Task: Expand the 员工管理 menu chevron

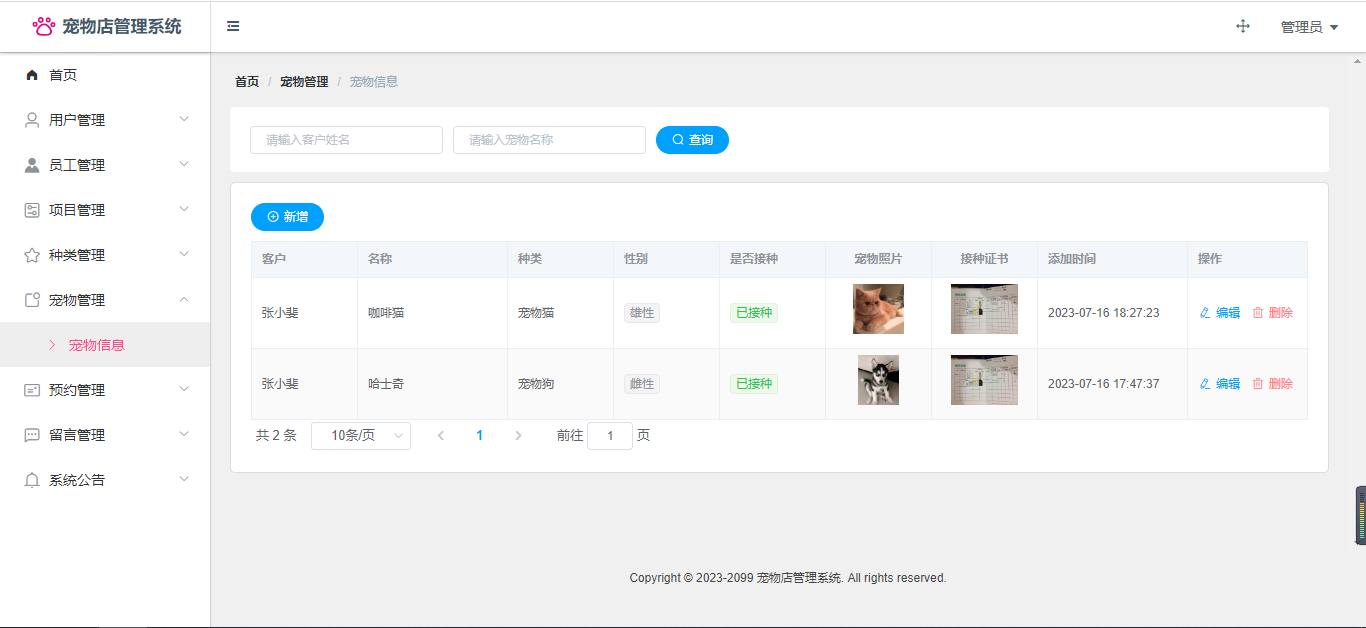Action: click(x=184, y=164)
